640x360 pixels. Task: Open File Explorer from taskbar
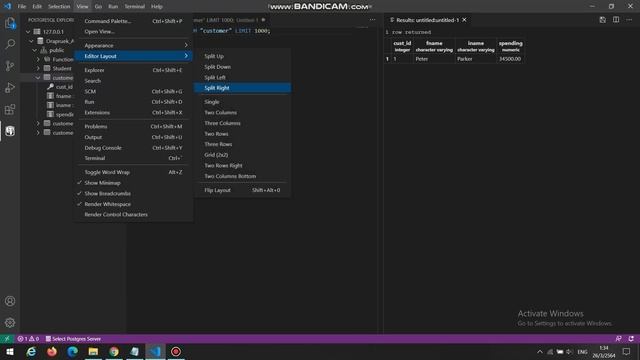tap(93, 351)
